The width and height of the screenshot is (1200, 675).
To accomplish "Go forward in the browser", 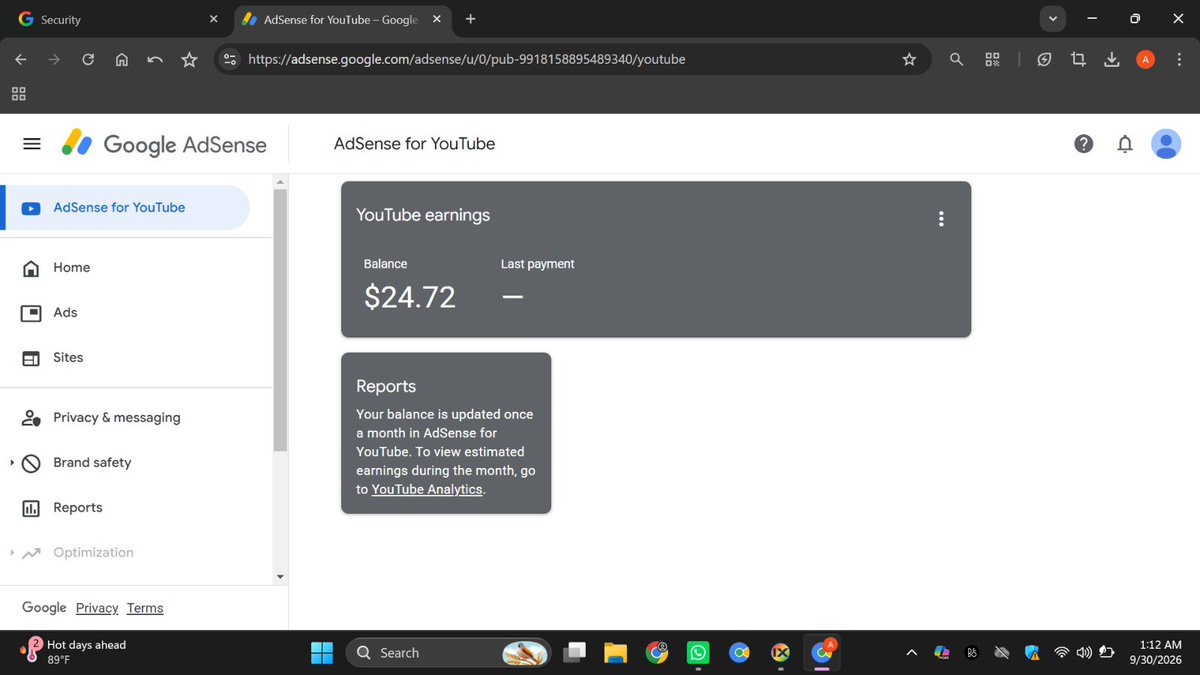I will [x=54, y=60].
